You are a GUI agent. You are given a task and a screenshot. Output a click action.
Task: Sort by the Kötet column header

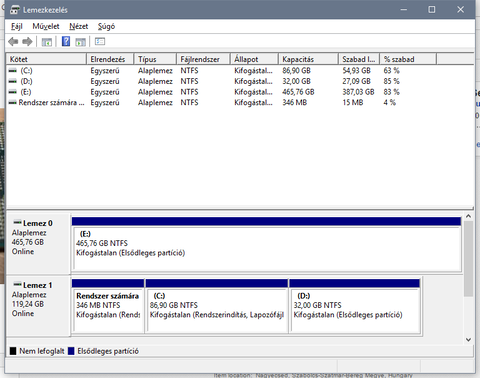pyautogui.click(x=46, y=59)
